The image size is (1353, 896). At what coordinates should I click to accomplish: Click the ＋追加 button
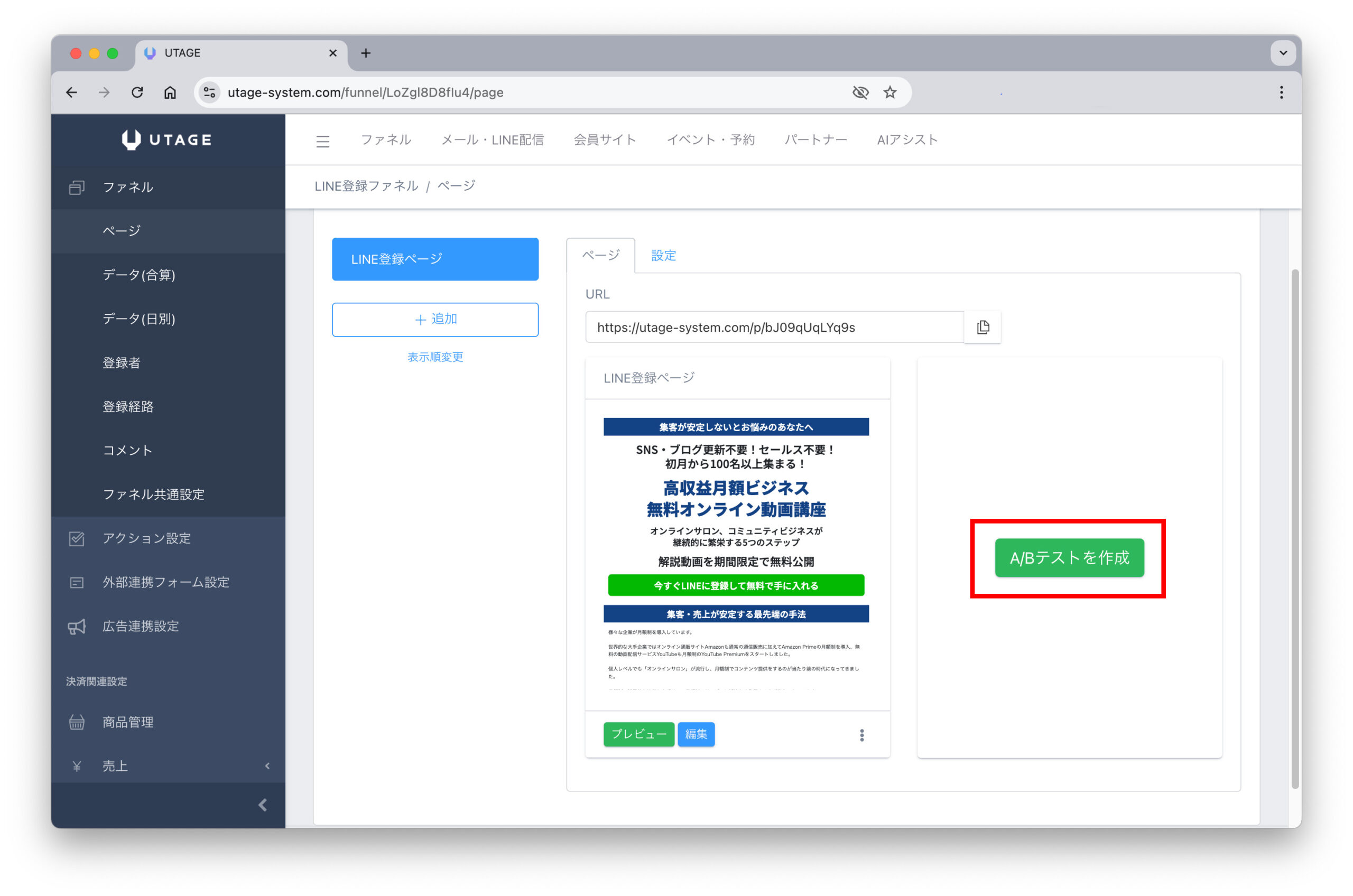[435, 320]
